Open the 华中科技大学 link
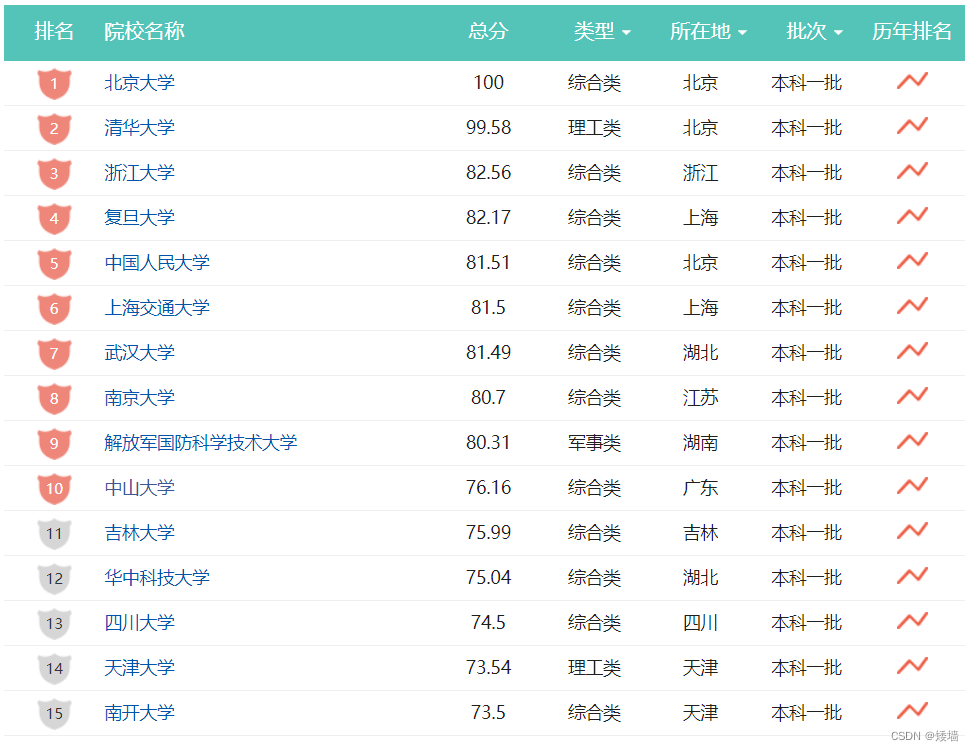The height and width of the screenshot is (751, 974). click(157, 578)
